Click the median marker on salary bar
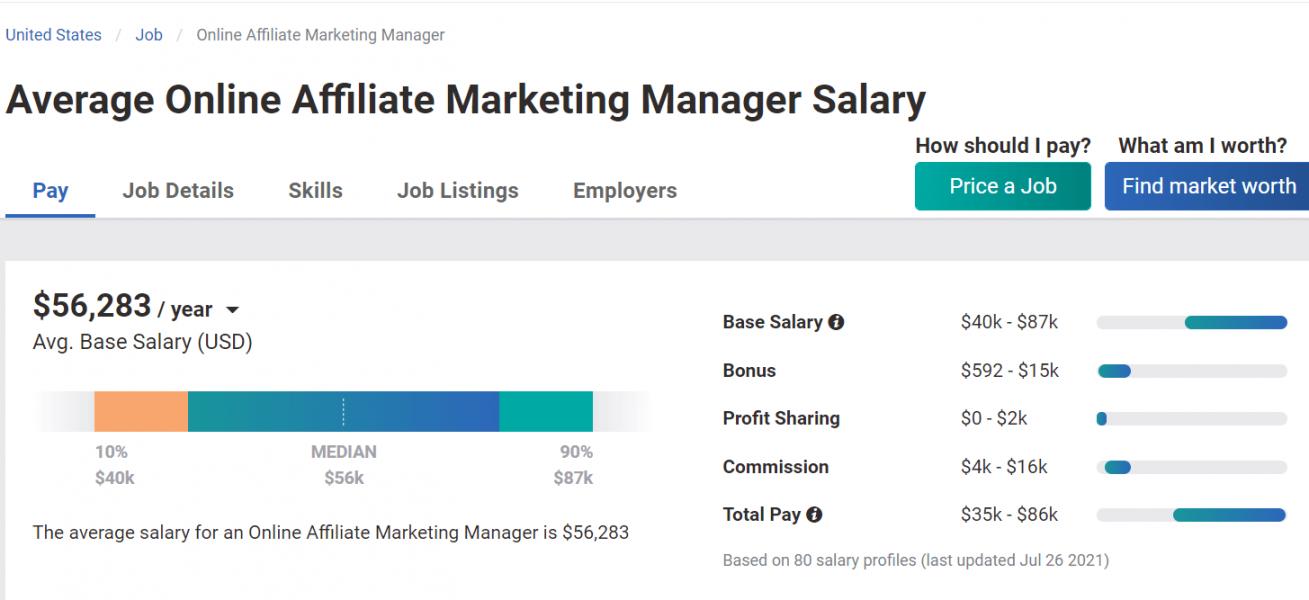 point(343,411)
